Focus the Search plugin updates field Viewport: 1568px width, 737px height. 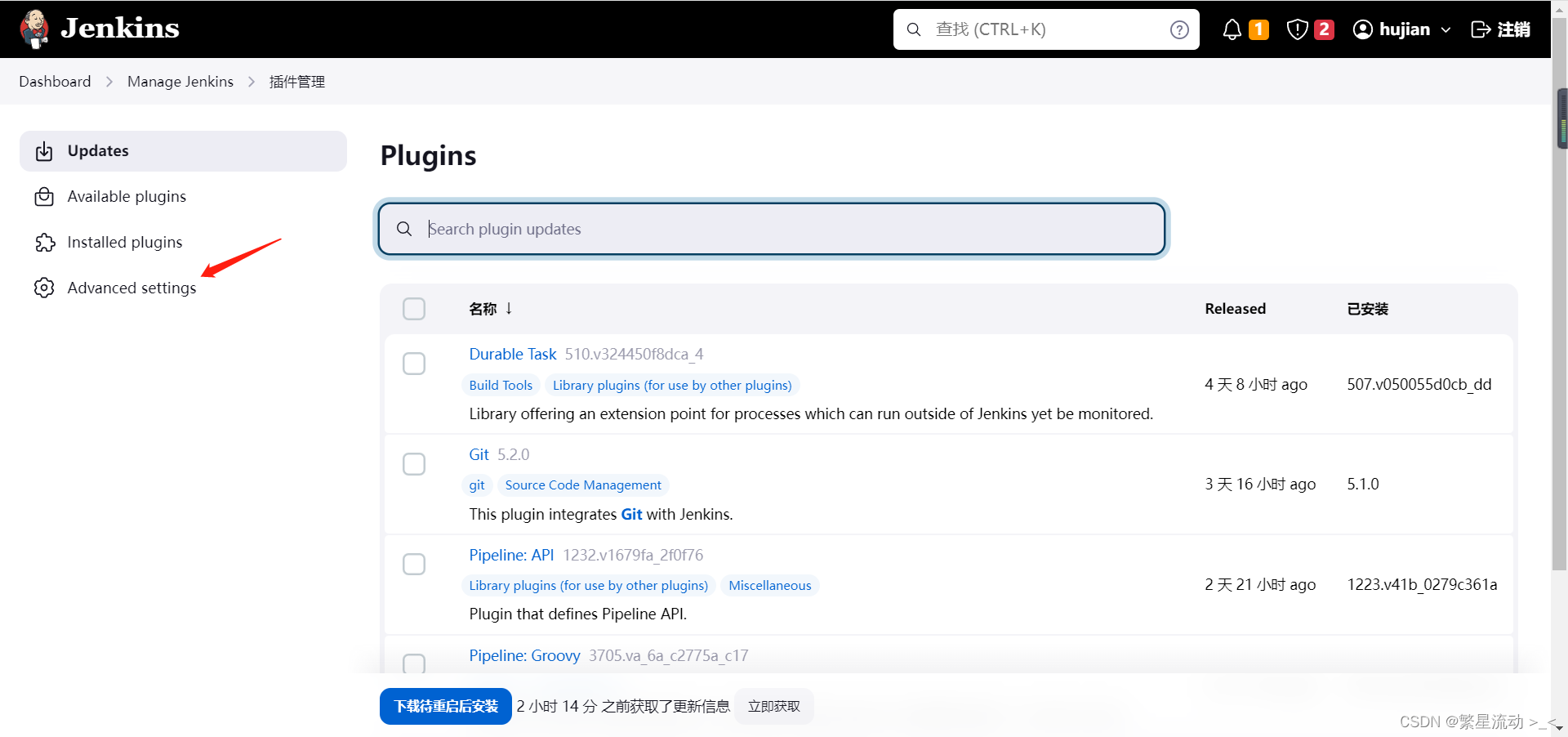coord(772,229)
